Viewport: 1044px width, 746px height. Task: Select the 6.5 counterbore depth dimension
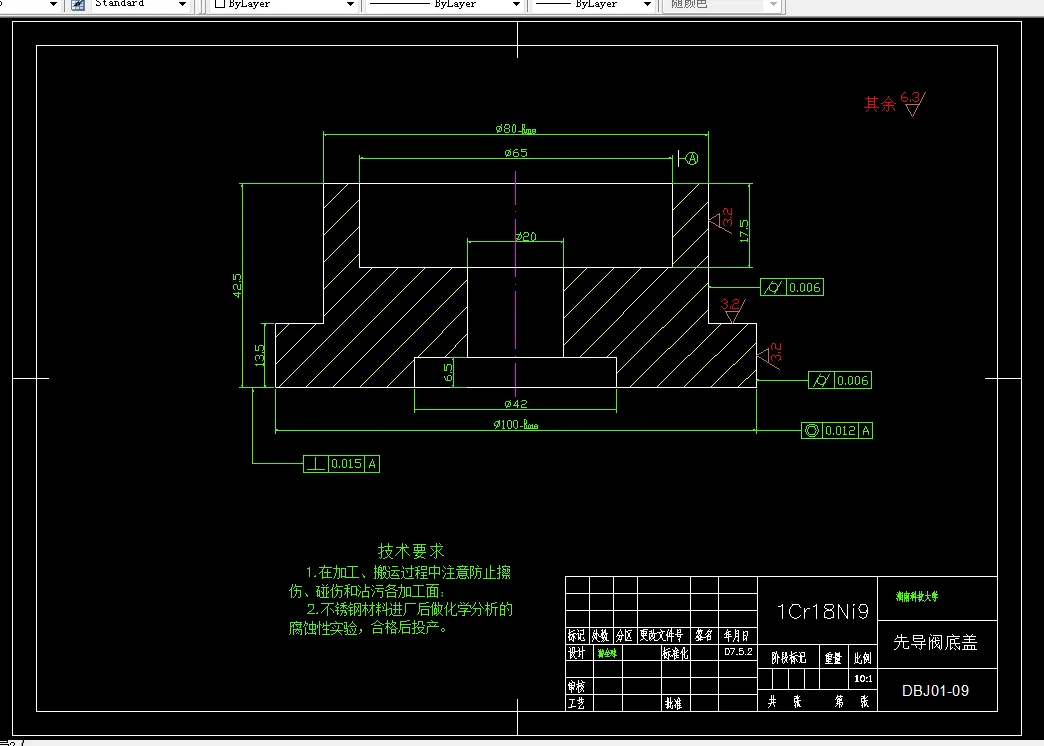pyautogui.click(x=448, y=372)
